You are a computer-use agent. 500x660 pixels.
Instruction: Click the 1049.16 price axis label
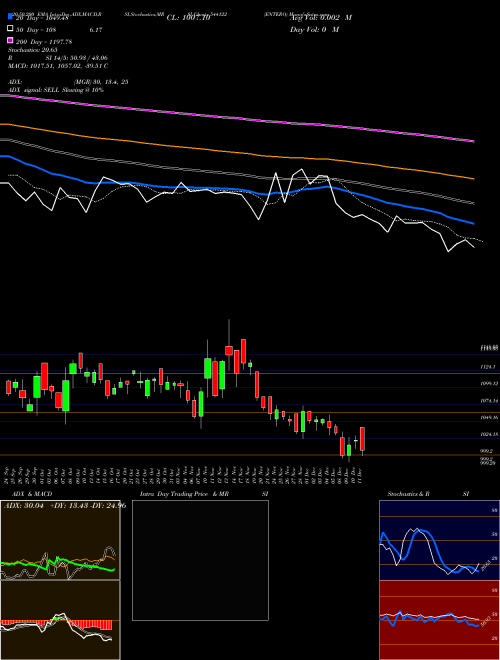point(489,418)
